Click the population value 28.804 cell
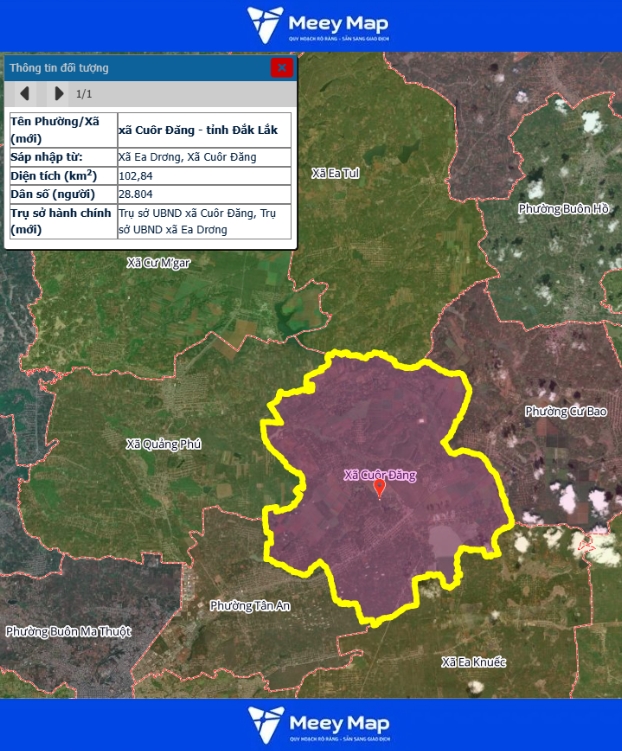 [203, 194]
